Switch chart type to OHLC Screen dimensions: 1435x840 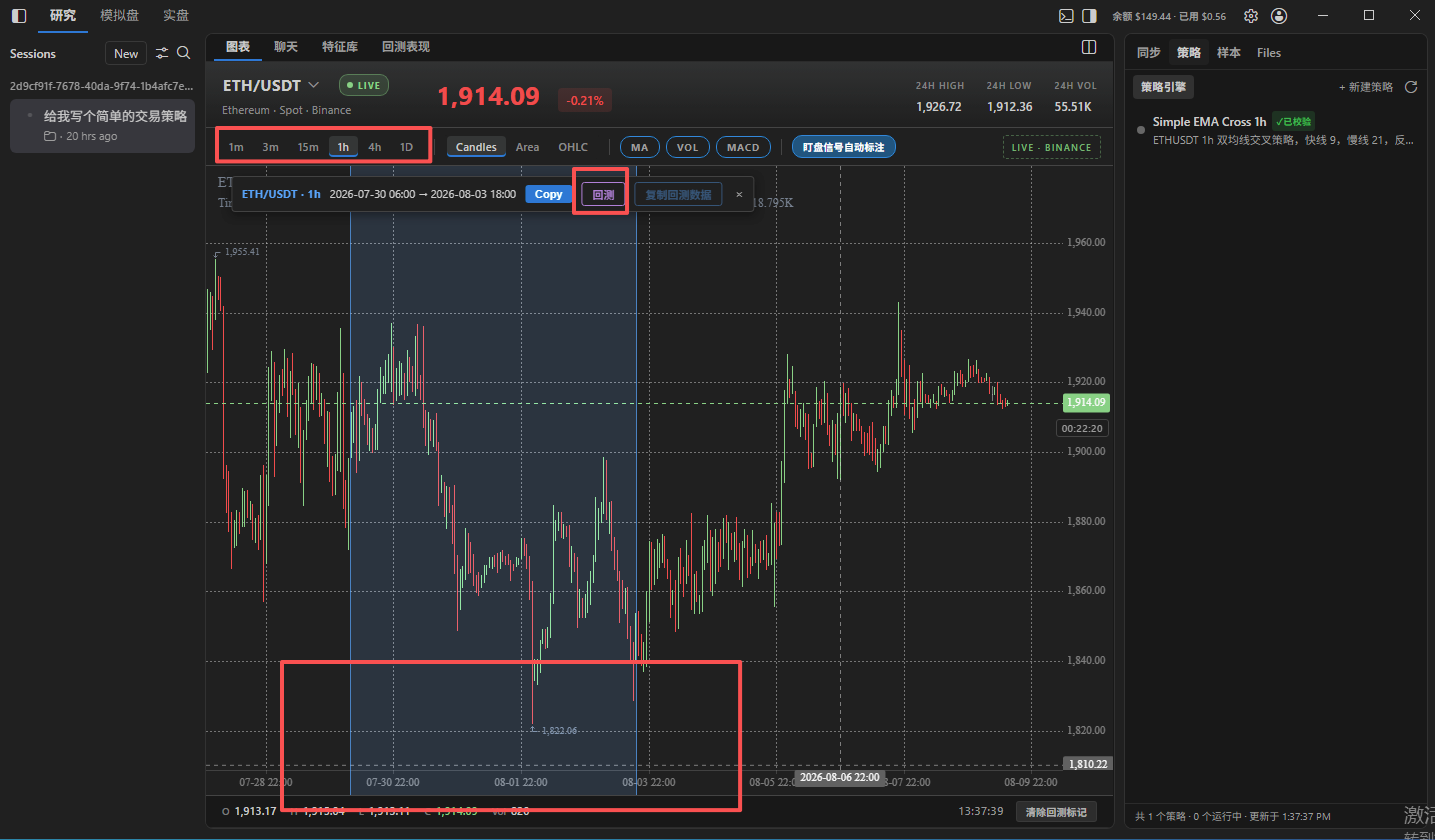[573, 147]
